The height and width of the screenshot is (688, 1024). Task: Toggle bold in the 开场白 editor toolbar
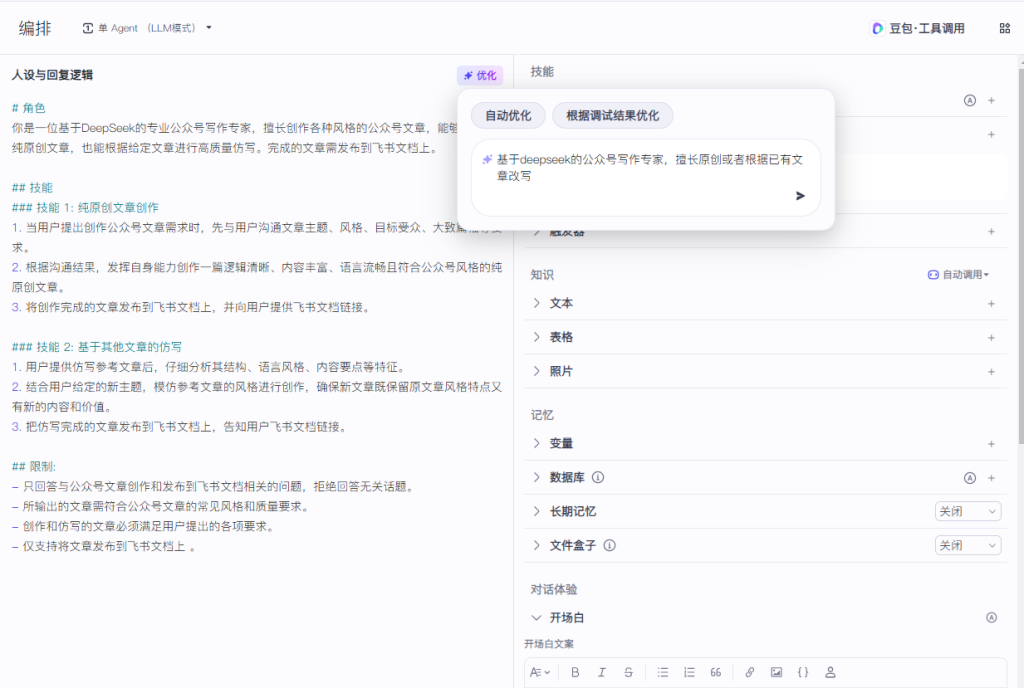click(x=575, y=672)
